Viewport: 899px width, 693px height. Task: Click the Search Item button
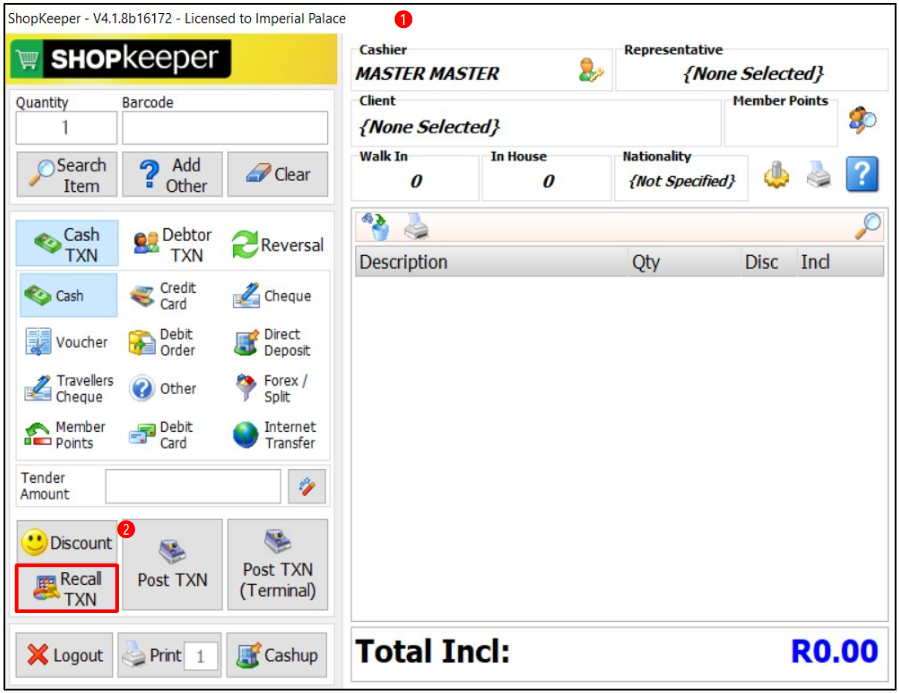[67, 174]
